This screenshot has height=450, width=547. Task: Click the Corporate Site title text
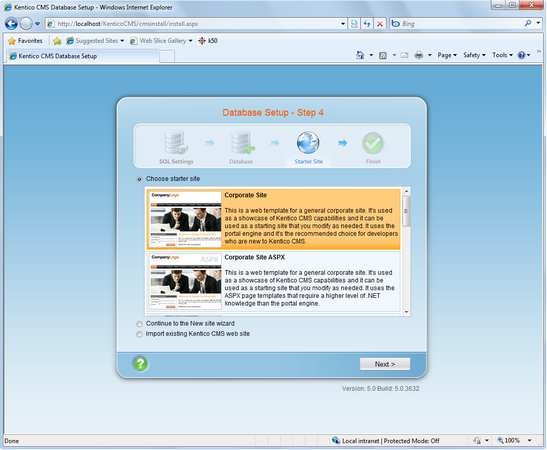click(x=246, y=195)
